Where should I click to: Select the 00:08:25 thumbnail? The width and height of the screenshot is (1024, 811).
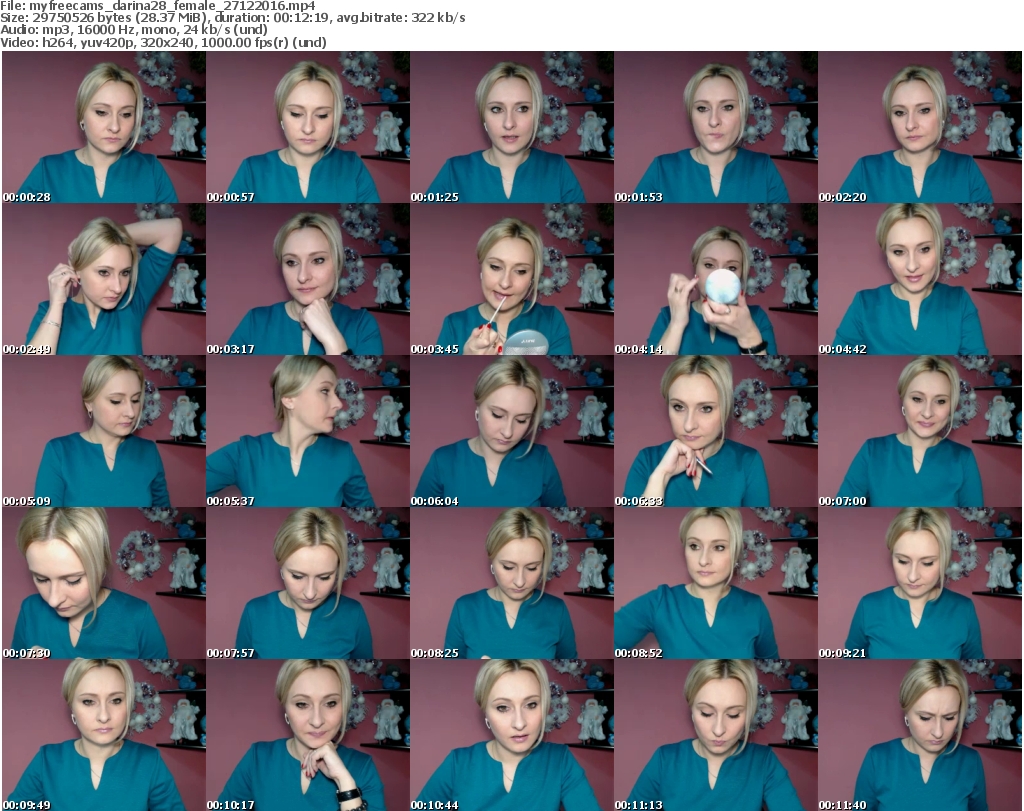tap(511, 583)
